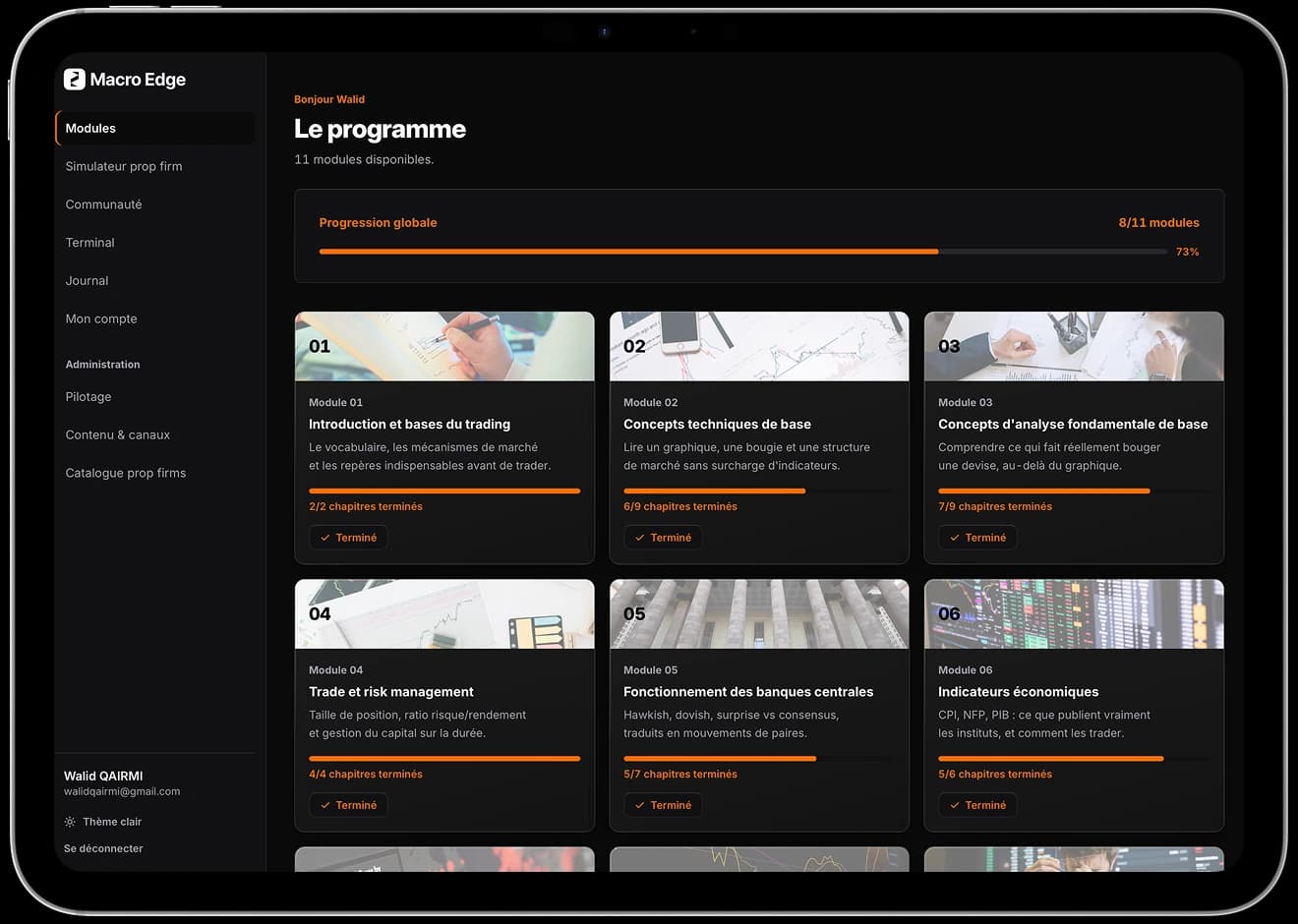Click '2/2 chapitres terminés' text
1298x924 pixels.
point(366,507)
